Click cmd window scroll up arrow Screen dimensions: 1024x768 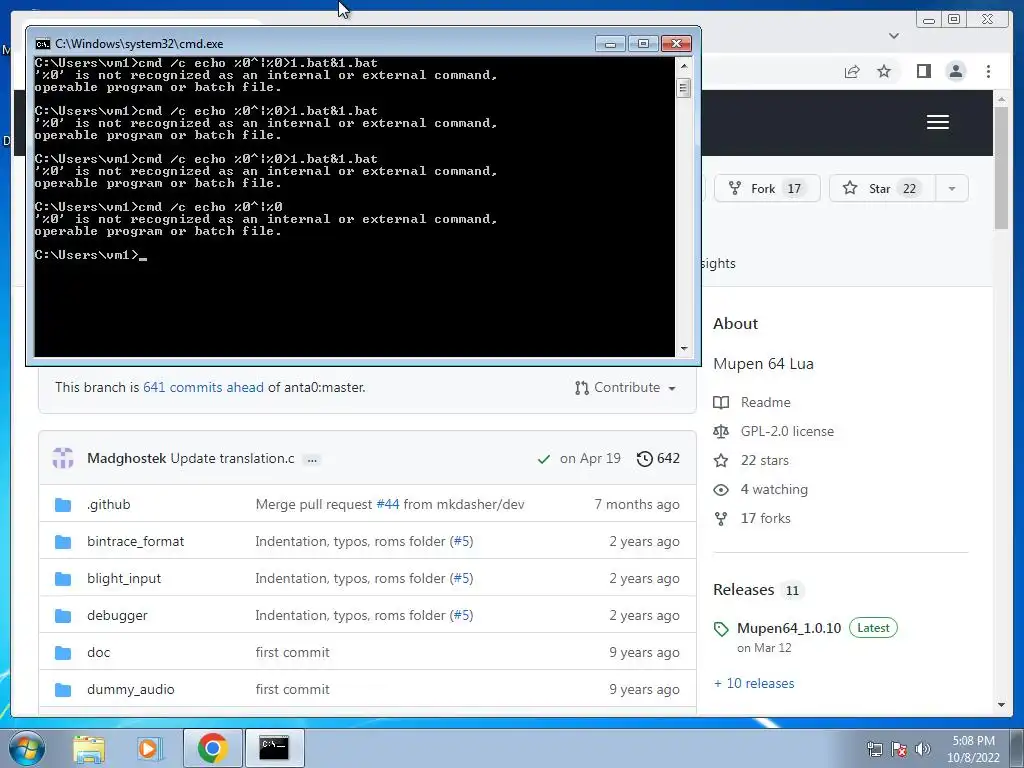[684, 65]
